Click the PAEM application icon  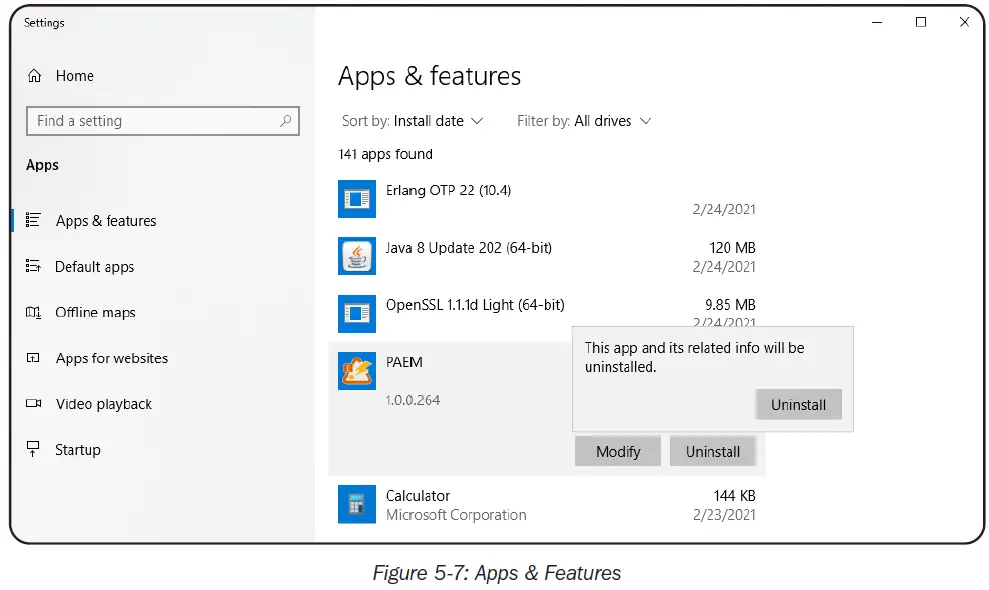(356, 370)
